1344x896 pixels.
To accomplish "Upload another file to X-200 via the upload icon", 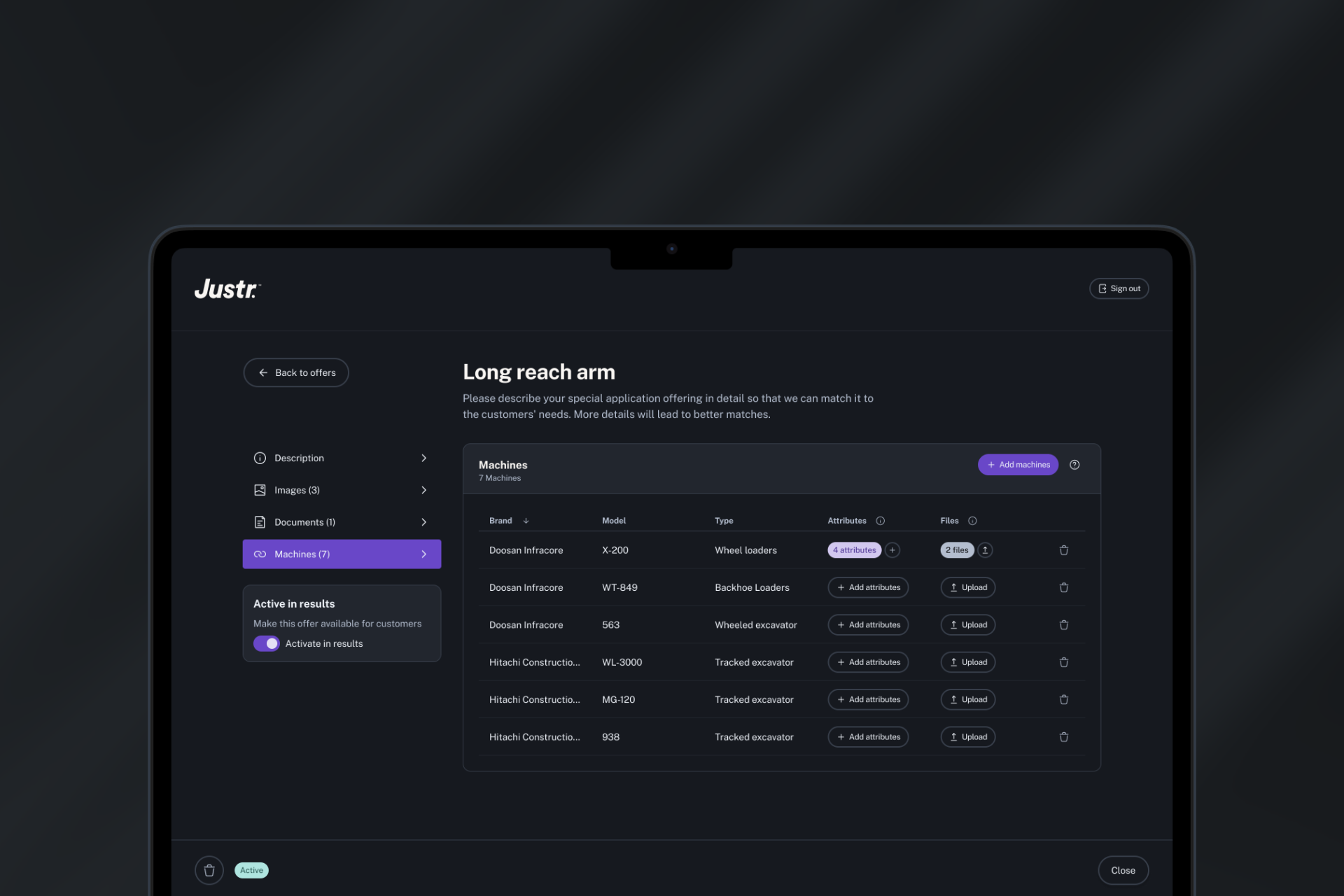I will [x=985, y=550].
